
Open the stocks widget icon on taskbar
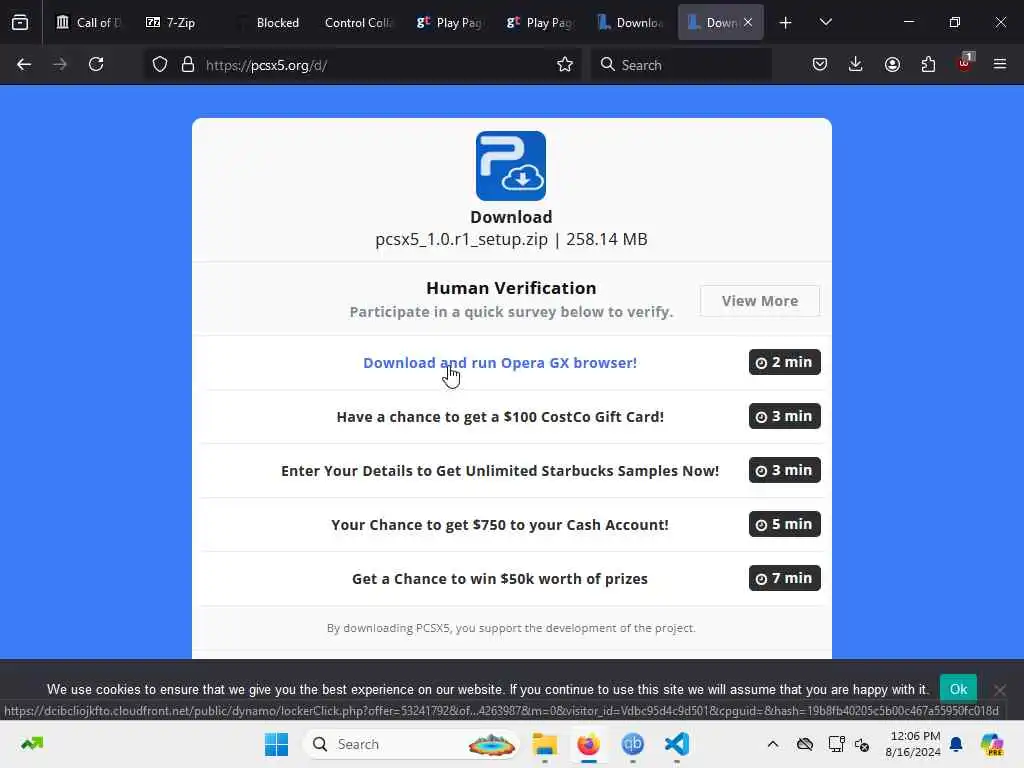click(31, 743)
